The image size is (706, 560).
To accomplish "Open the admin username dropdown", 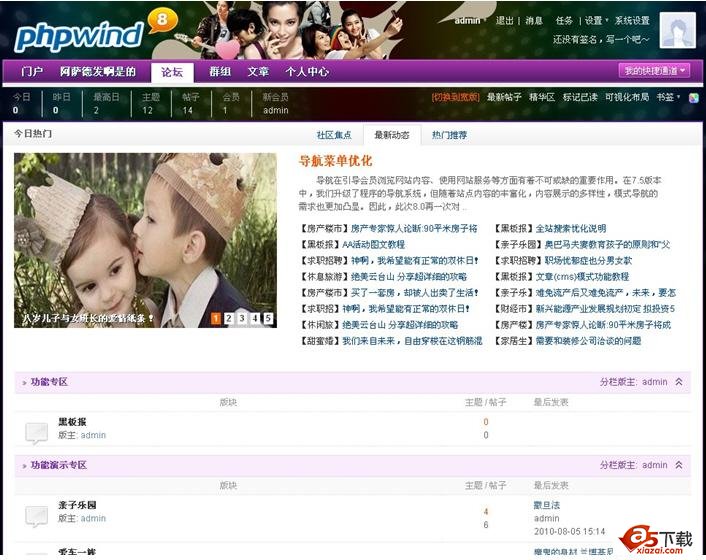I will (x=470, y=21).
